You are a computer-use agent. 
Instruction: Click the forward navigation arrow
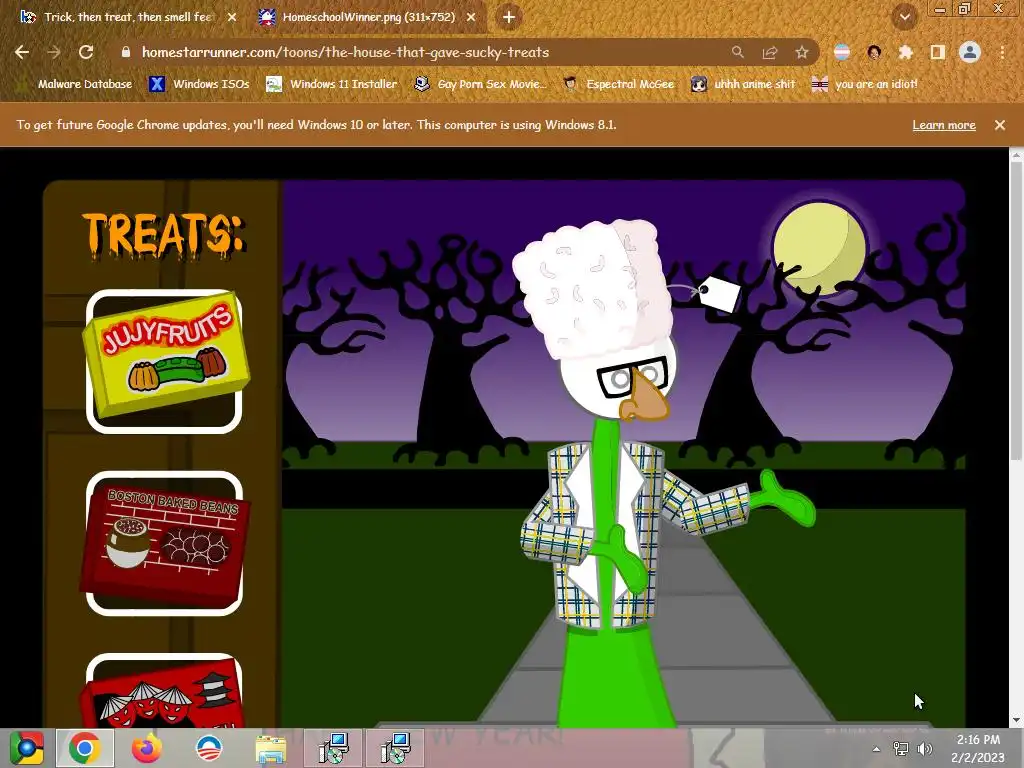[x=54, y=52]
